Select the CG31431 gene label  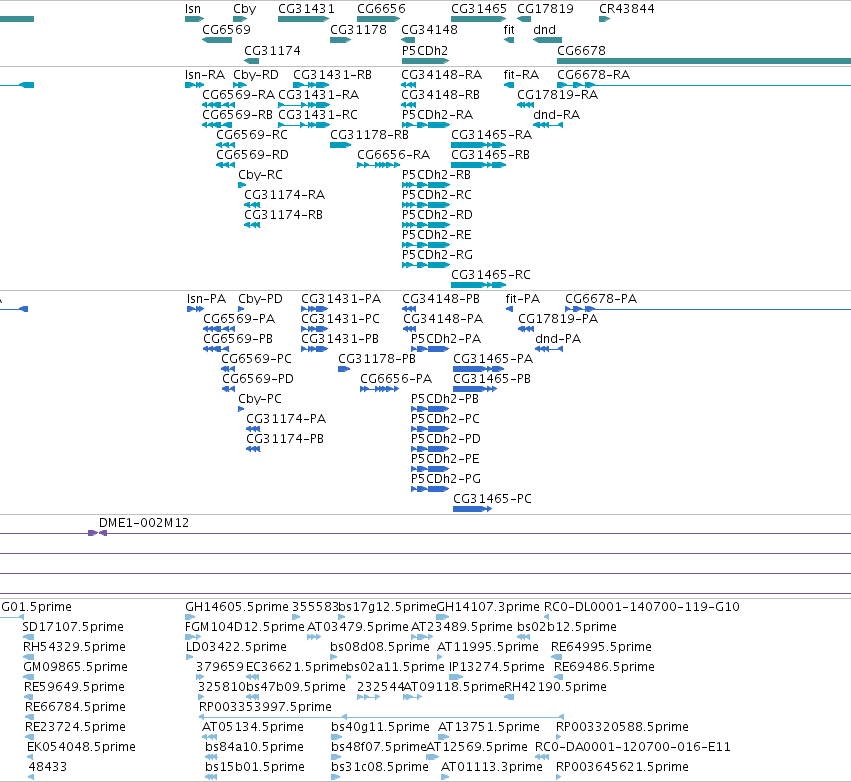pyautogui.click(x=306, y=9)
